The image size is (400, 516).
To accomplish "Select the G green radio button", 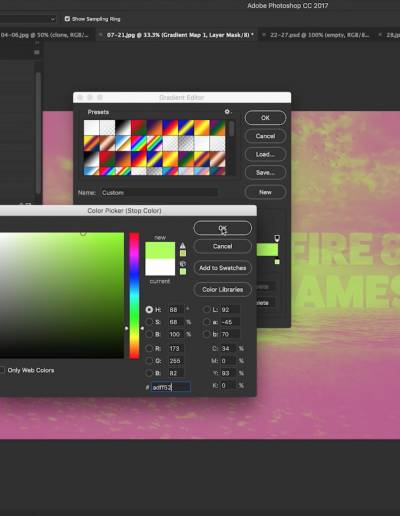I will click(x=149, y=361).
